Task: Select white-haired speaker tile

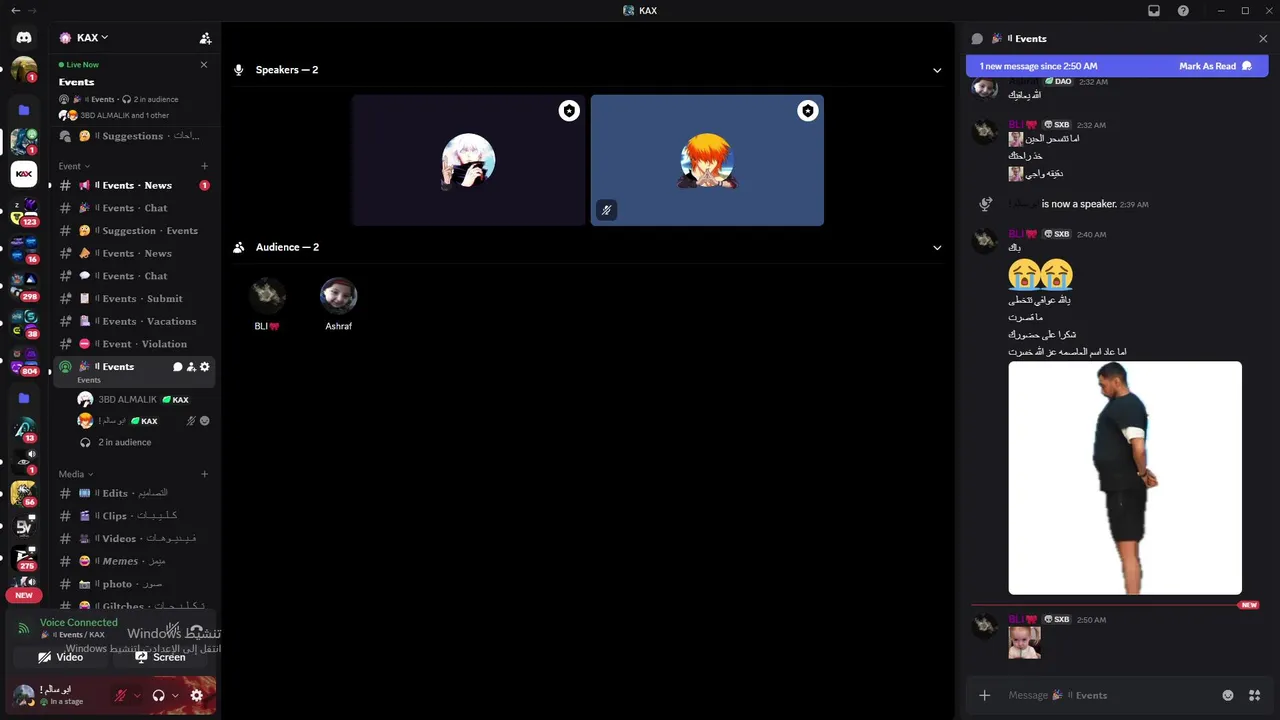Action: click(x=468, y=160)
